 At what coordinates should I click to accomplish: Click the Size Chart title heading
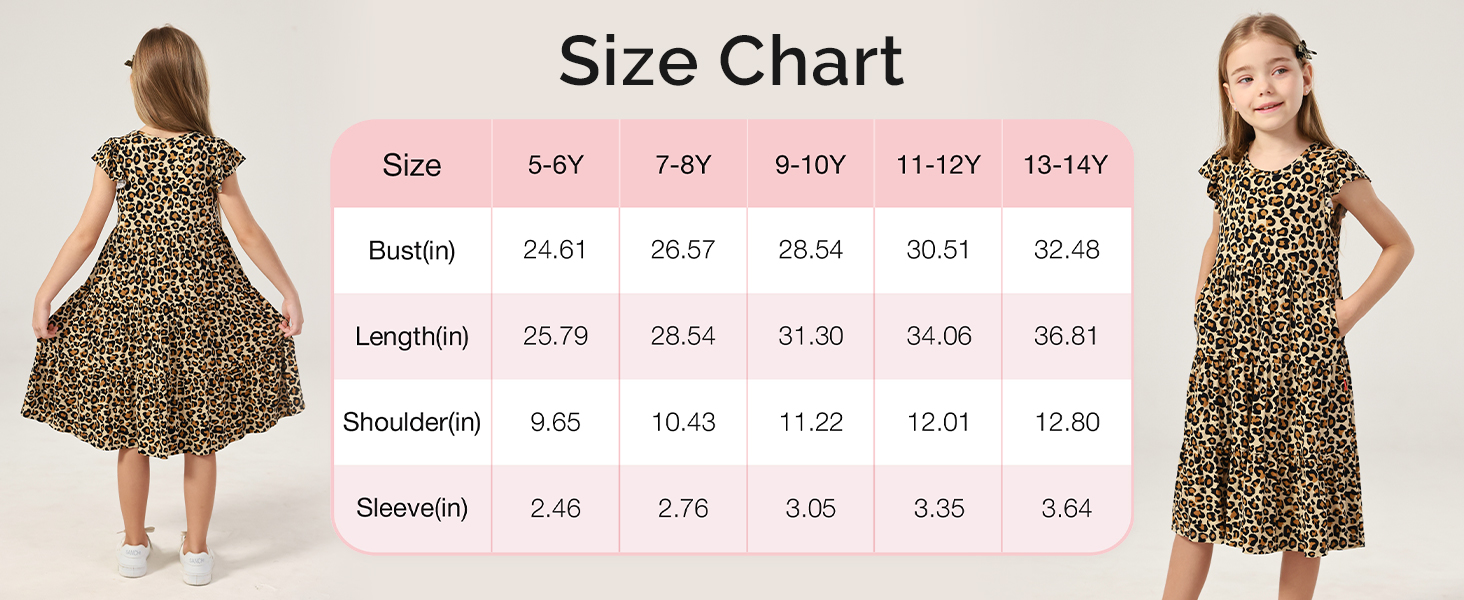(x=731, y=62)
